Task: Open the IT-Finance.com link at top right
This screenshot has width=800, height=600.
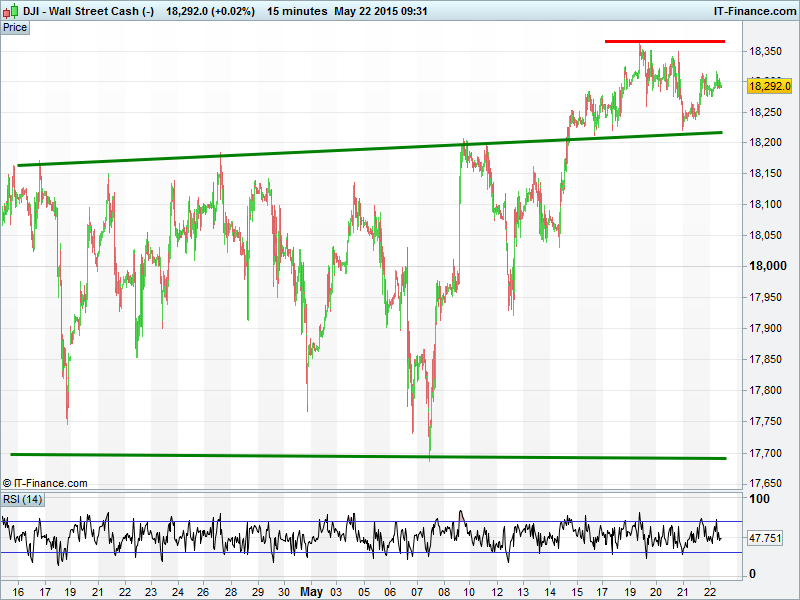Action: [753, 11]
